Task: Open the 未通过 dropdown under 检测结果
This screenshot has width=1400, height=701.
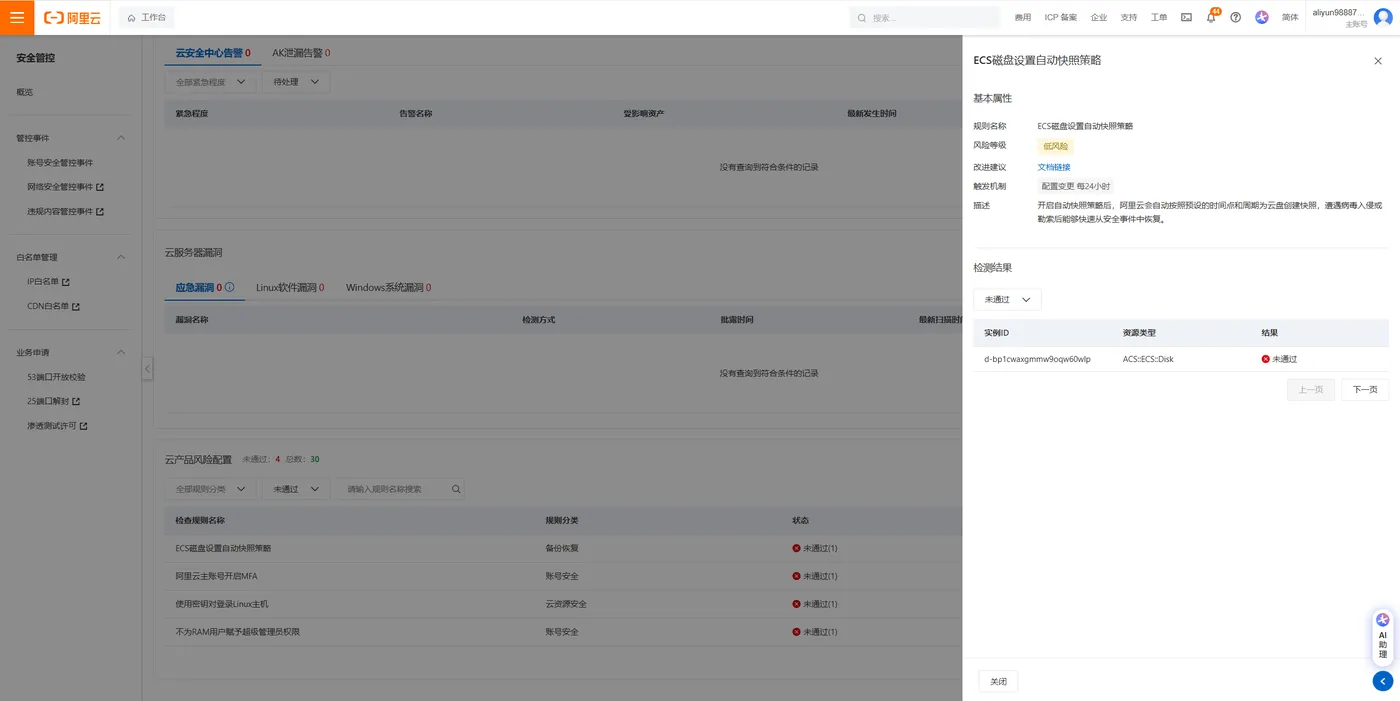Action: (x=1007, y=299)
